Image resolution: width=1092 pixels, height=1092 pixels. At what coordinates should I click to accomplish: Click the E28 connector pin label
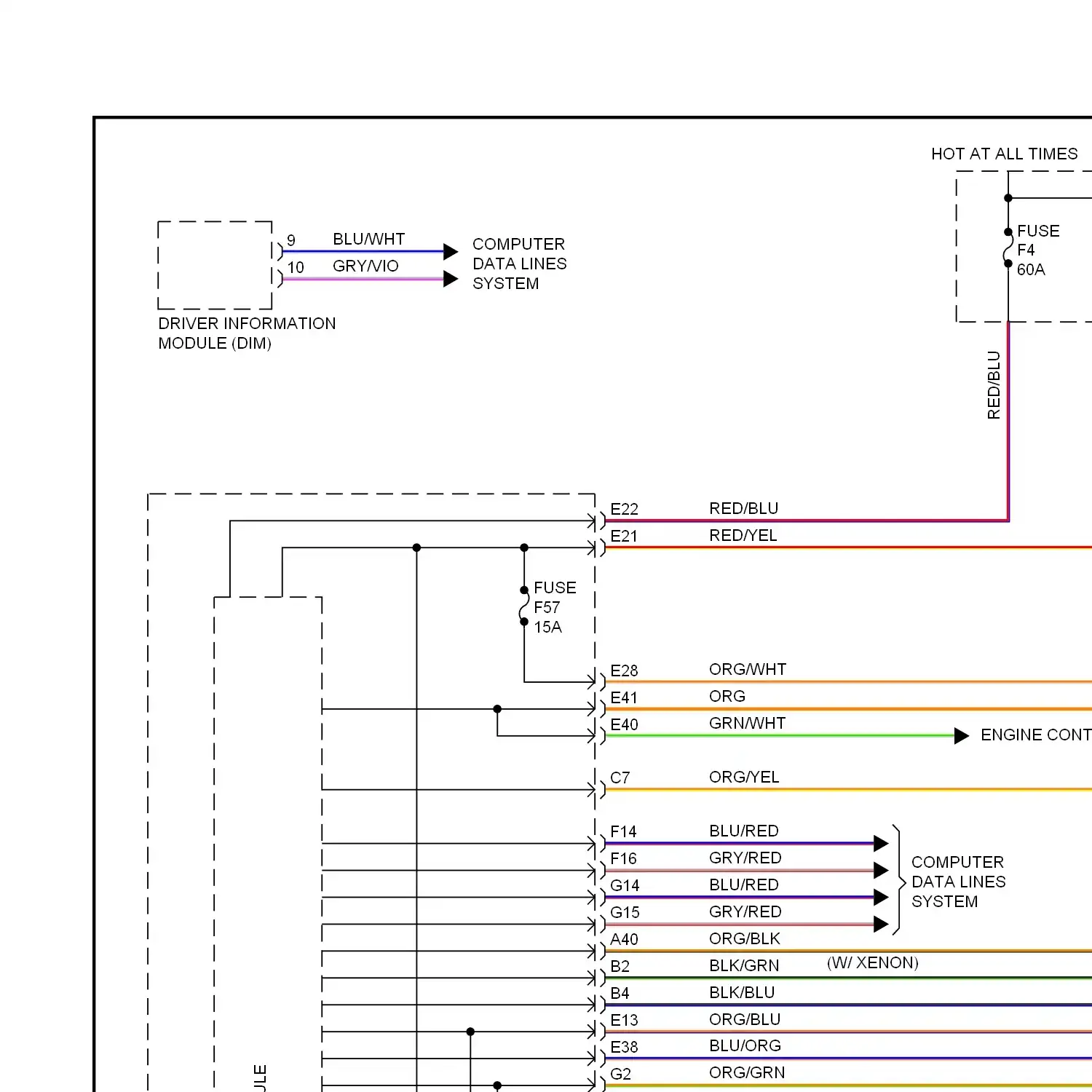click(x=624, y=670)
